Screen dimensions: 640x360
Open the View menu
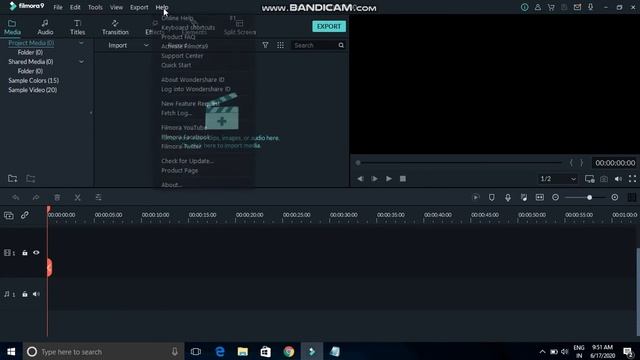coord(116,7)
